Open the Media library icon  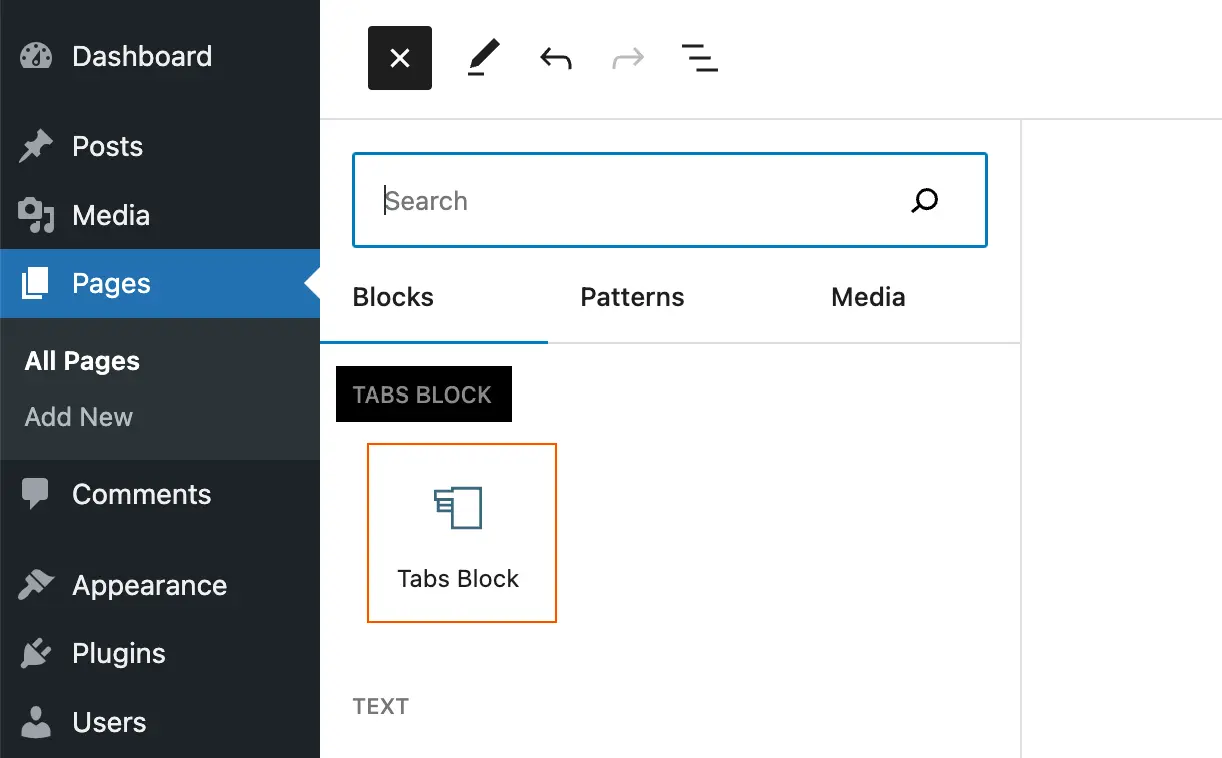point(35,215)
